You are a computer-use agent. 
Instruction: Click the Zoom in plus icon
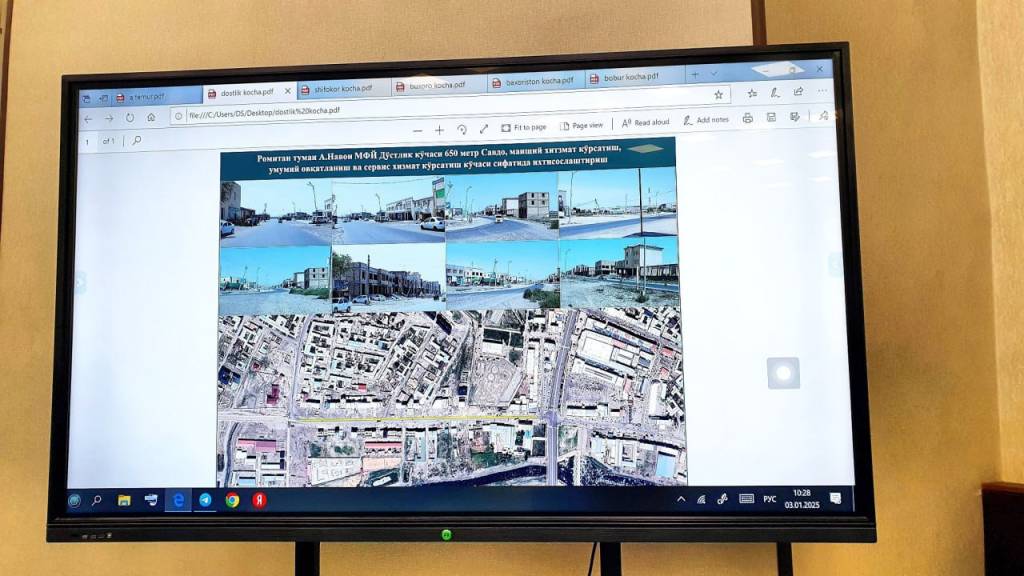click(439, 130)
